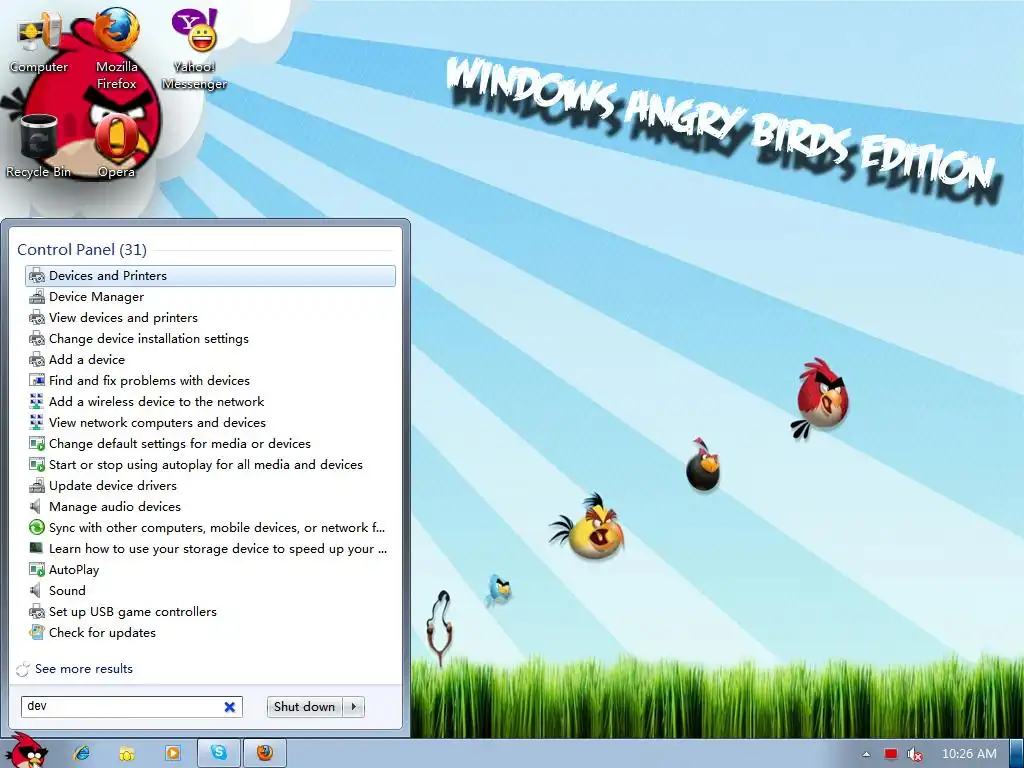Switch to Firefox in the taskbar
This screenshot has width=1024, height=768.
[264, 753]
